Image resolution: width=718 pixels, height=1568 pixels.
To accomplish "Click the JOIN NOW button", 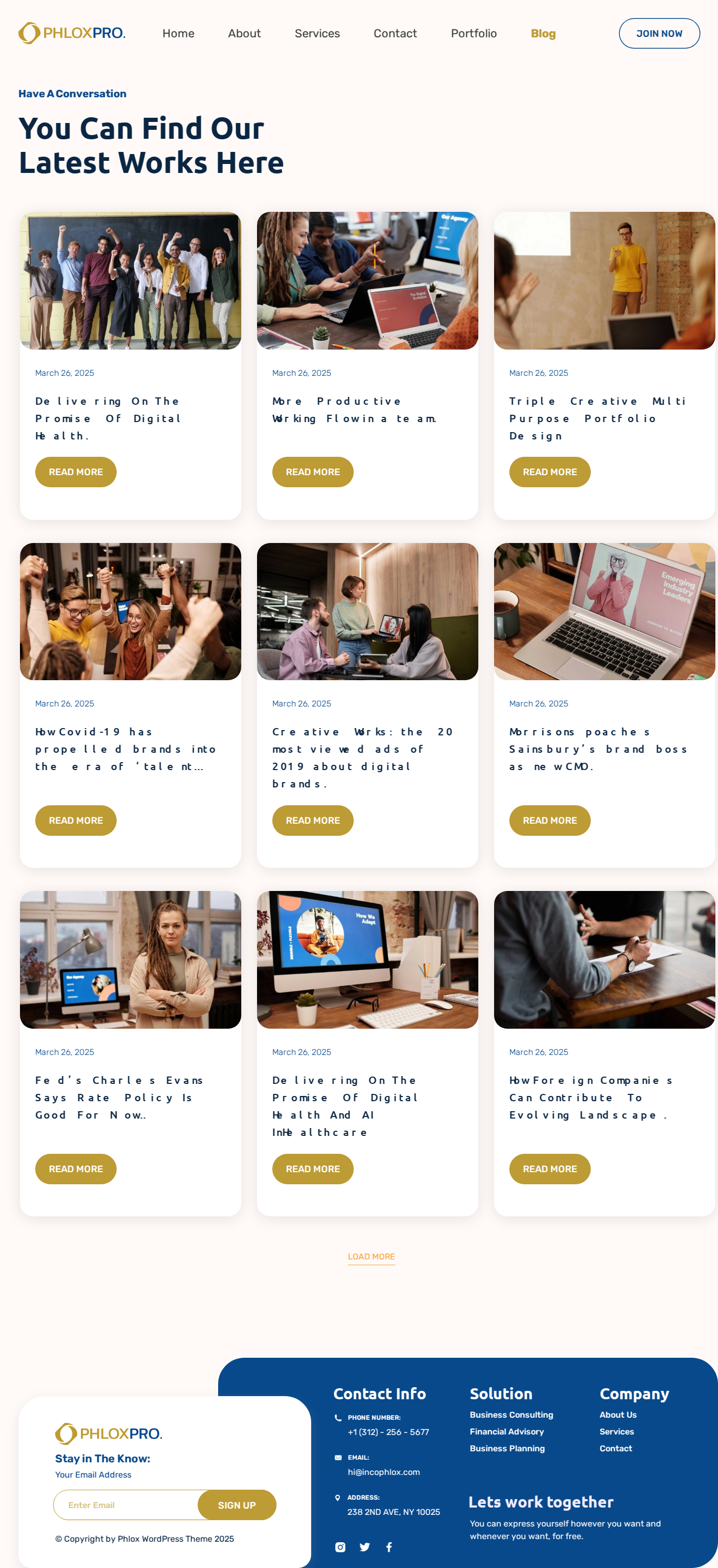I will pyautogui.click(x=659, y=34).
